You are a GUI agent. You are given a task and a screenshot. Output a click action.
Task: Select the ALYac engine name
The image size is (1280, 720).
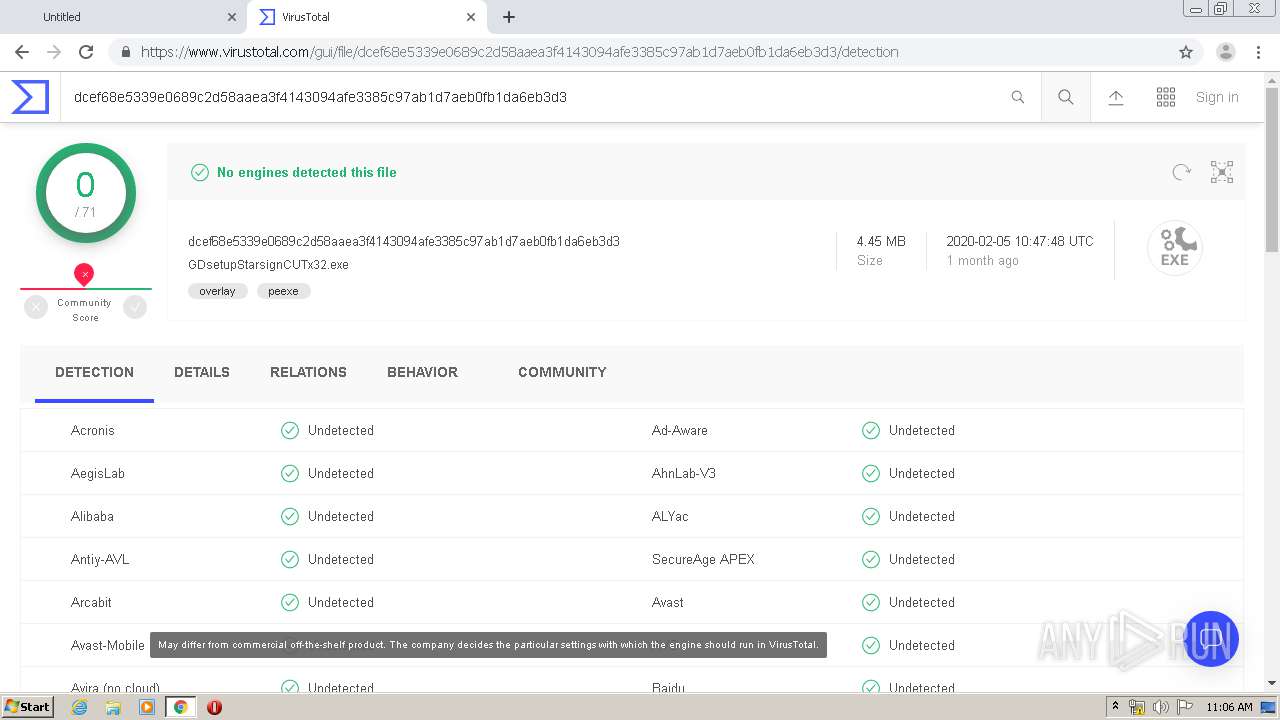pyautogui.click(x=670, y=516)
